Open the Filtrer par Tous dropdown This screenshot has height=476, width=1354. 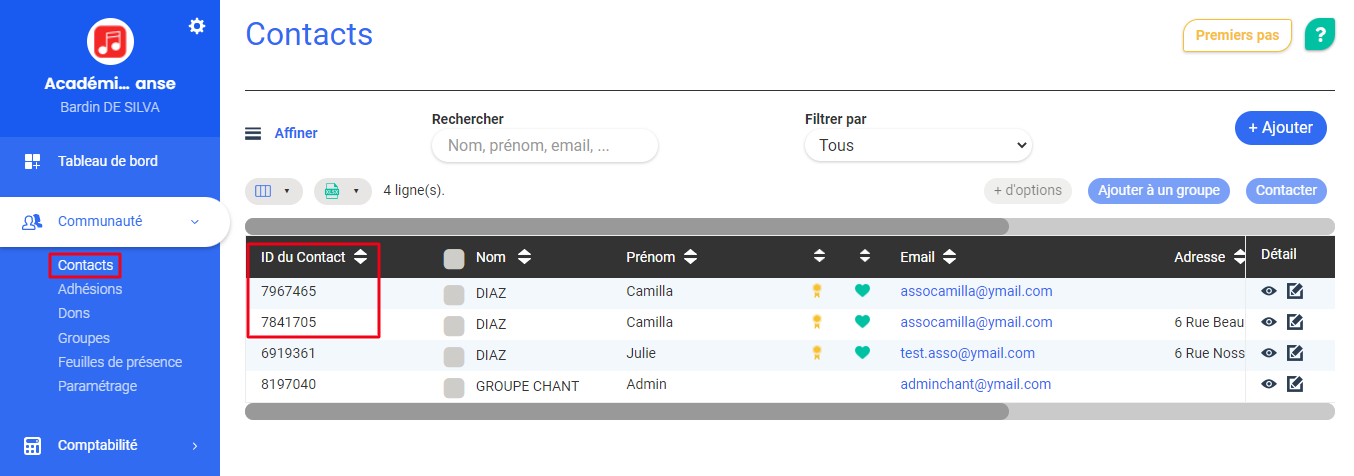coord(918,145)
